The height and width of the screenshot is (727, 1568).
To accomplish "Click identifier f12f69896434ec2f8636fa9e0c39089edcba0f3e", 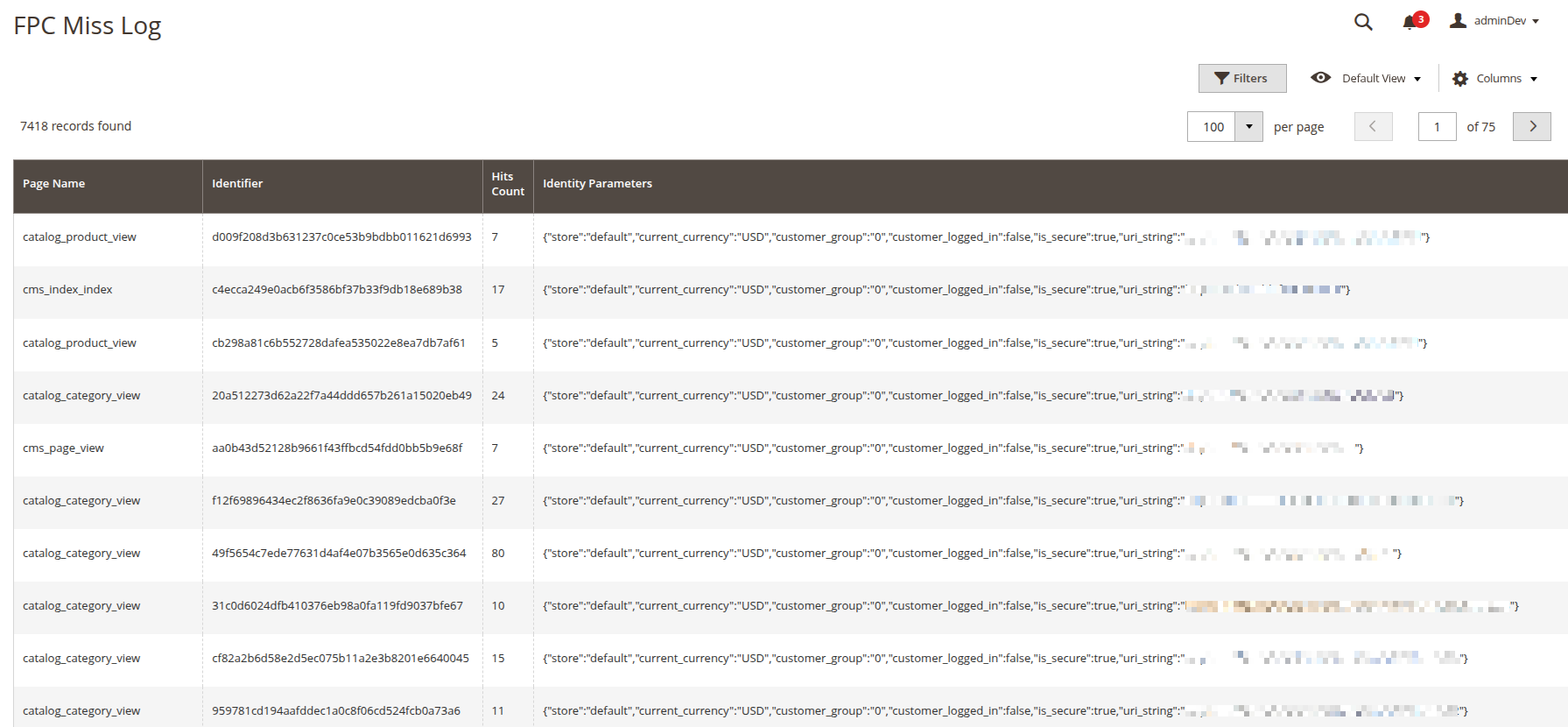I will pos(334,501).
